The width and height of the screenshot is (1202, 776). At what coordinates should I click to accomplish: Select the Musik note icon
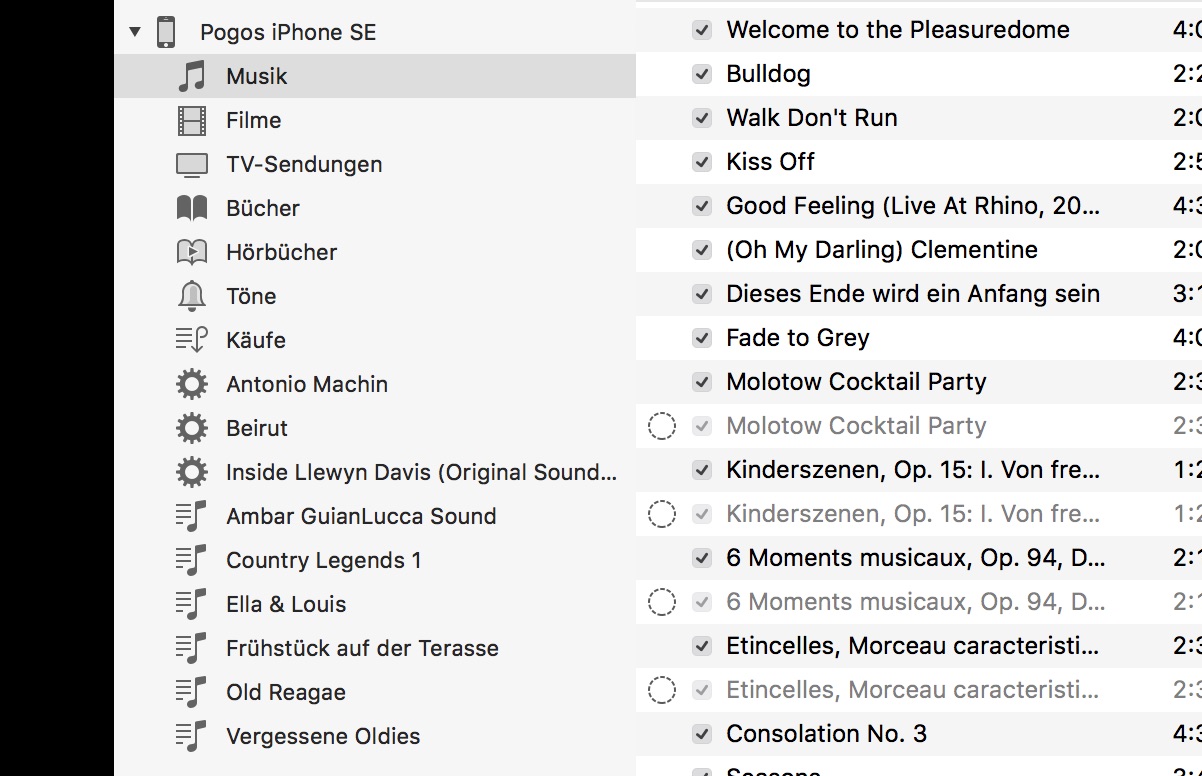tap(191, 76)
